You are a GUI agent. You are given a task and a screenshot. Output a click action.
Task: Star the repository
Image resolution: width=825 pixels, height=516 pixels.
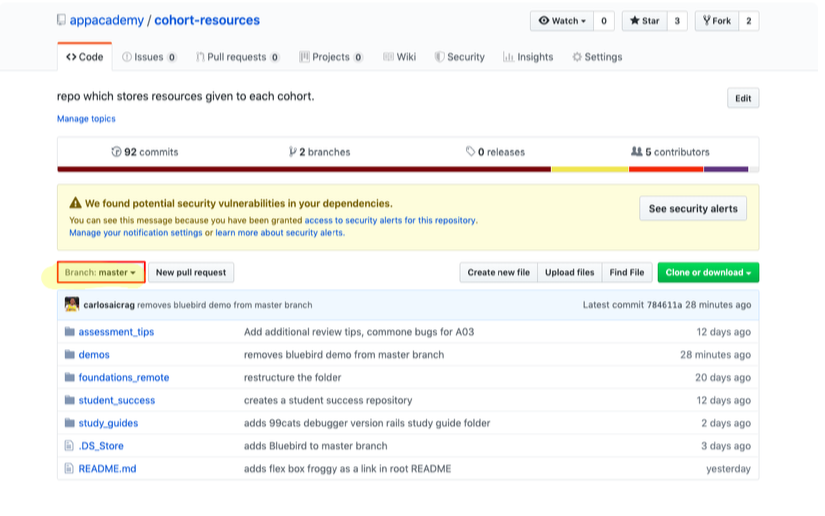tap(645, 21)
